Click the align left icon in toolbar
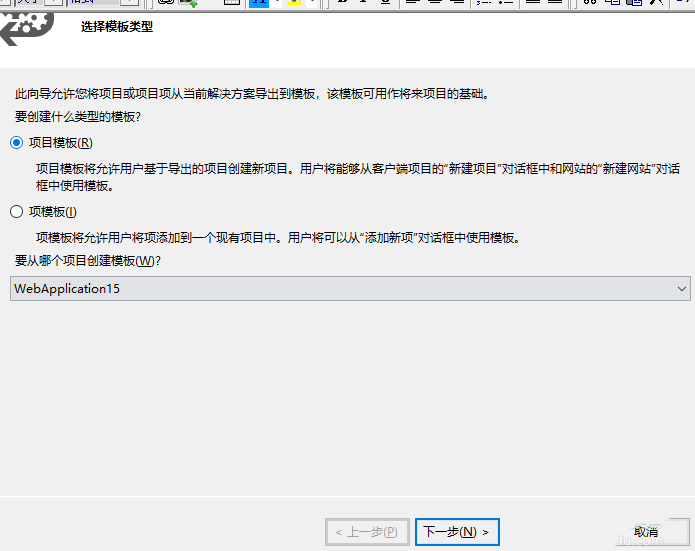The height and width of the screenshot is (551, 695). pos(412,3)
